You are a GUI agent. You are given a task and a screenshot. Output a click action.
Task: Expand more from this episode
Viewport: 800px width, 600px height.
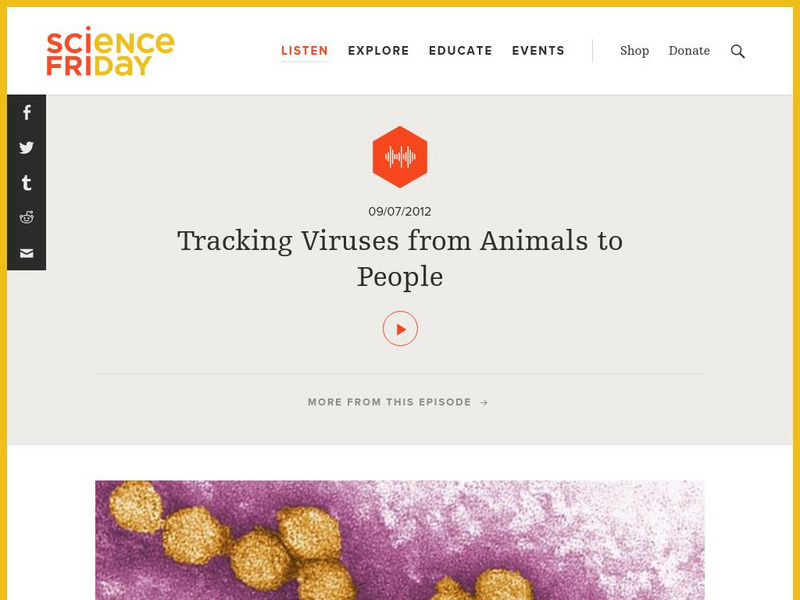coord(389,401)
